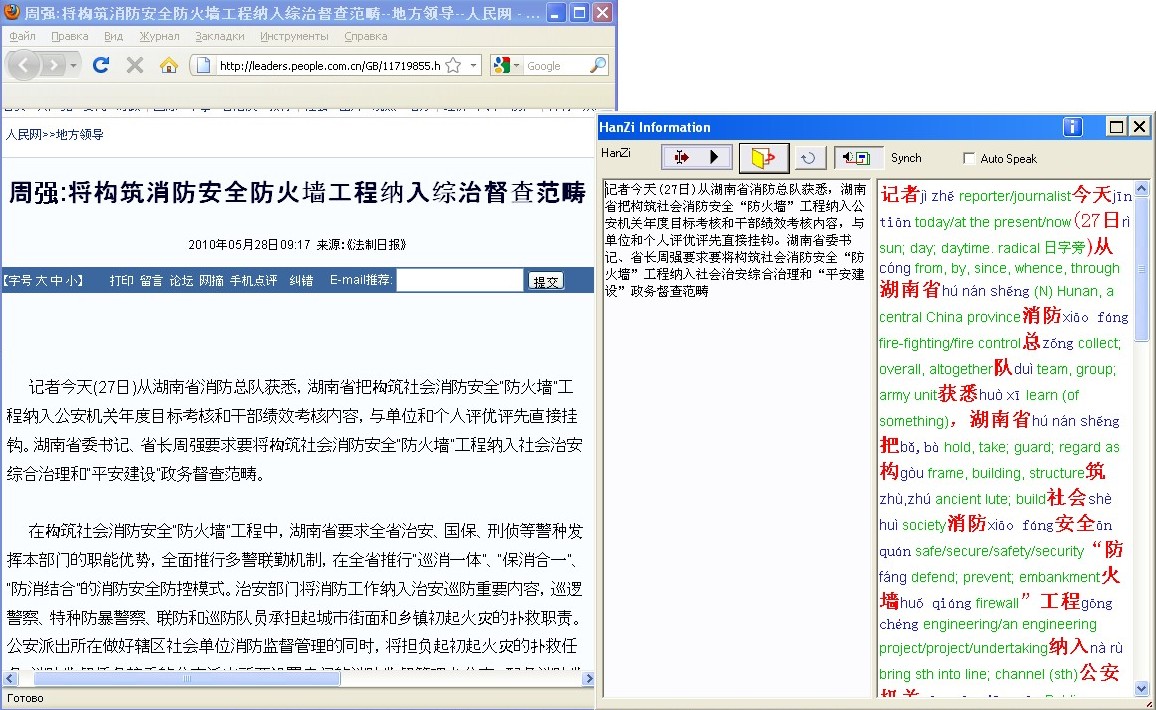Click the 留言 link
Image resolution: width=1156 pixels, height=710 pixels.
click(151, 280)
